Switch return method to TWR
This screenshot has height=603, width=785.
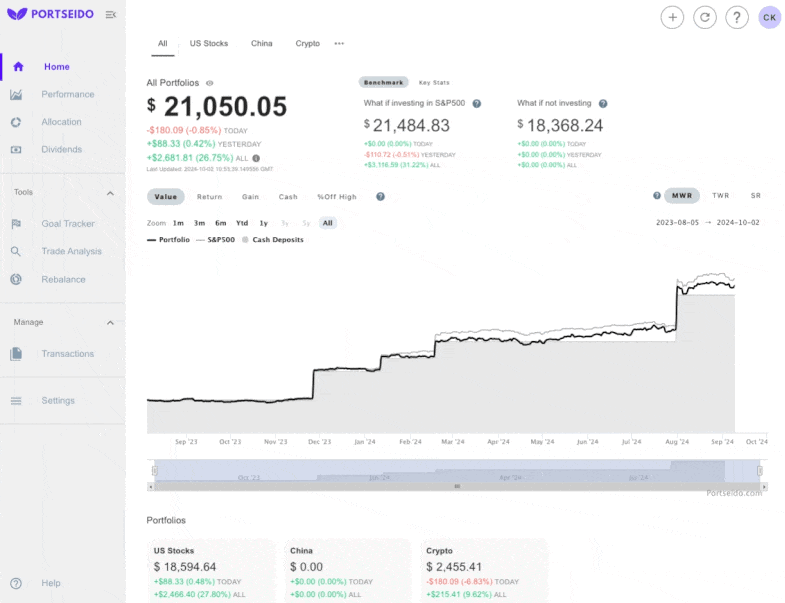(x=720, y=196)
